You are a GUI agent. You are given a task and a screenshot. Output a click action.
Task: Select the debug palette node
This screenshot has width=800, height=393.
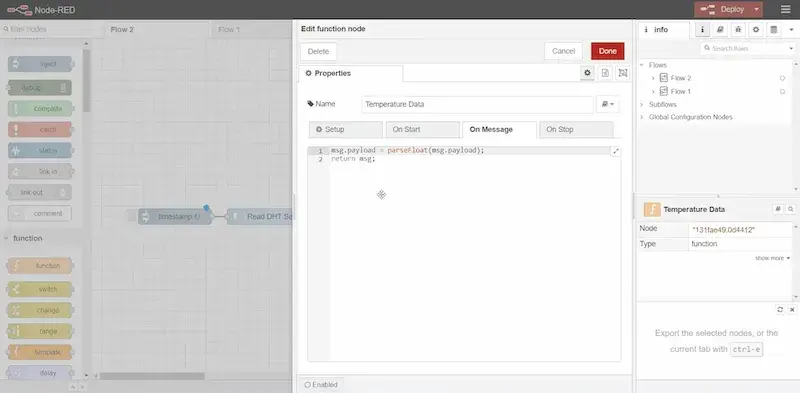click(40, 88)
